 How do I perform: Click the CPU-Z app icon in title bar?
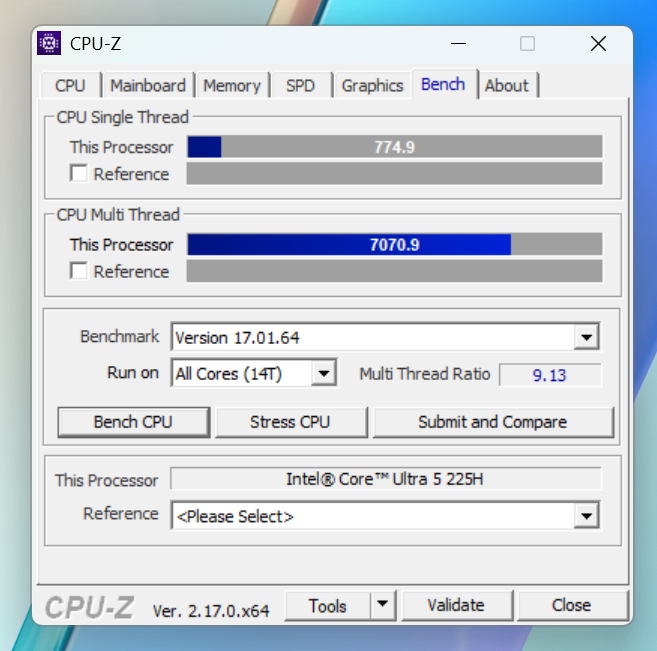point(49,43)
